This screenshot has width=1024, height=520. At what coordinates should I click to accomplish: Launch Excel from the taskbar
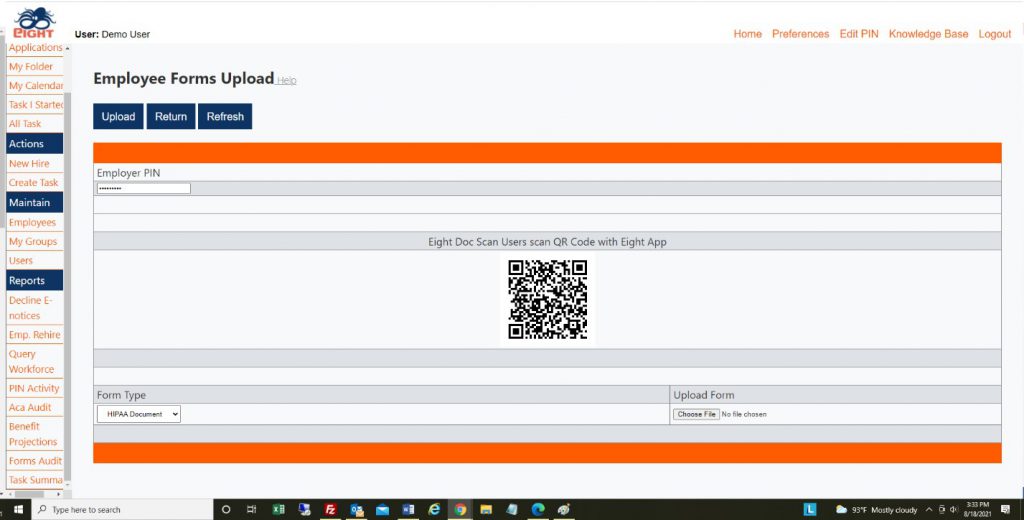[278, 510]
